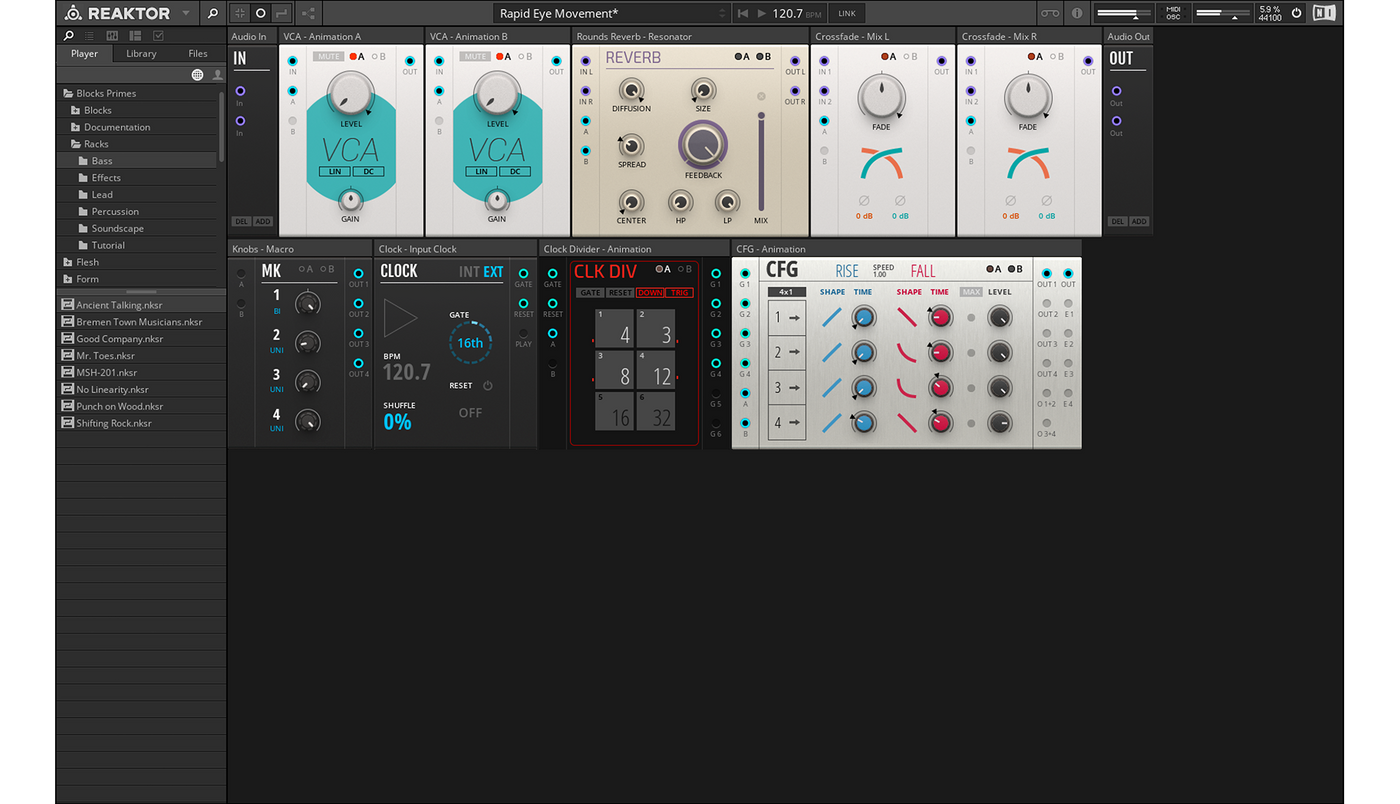
Task: Click the first Rise shape line in CFG
Action: tap(832, 318)
